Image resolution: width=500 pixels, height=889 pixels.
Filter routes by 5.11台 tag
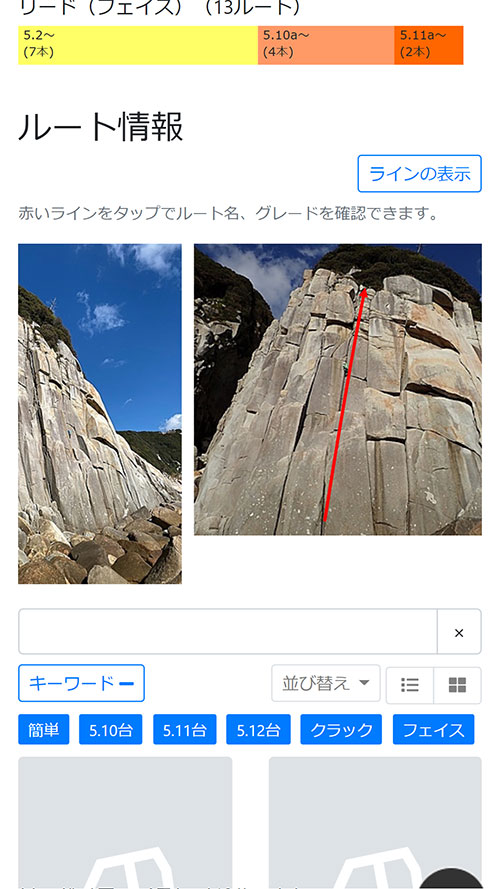185,730
